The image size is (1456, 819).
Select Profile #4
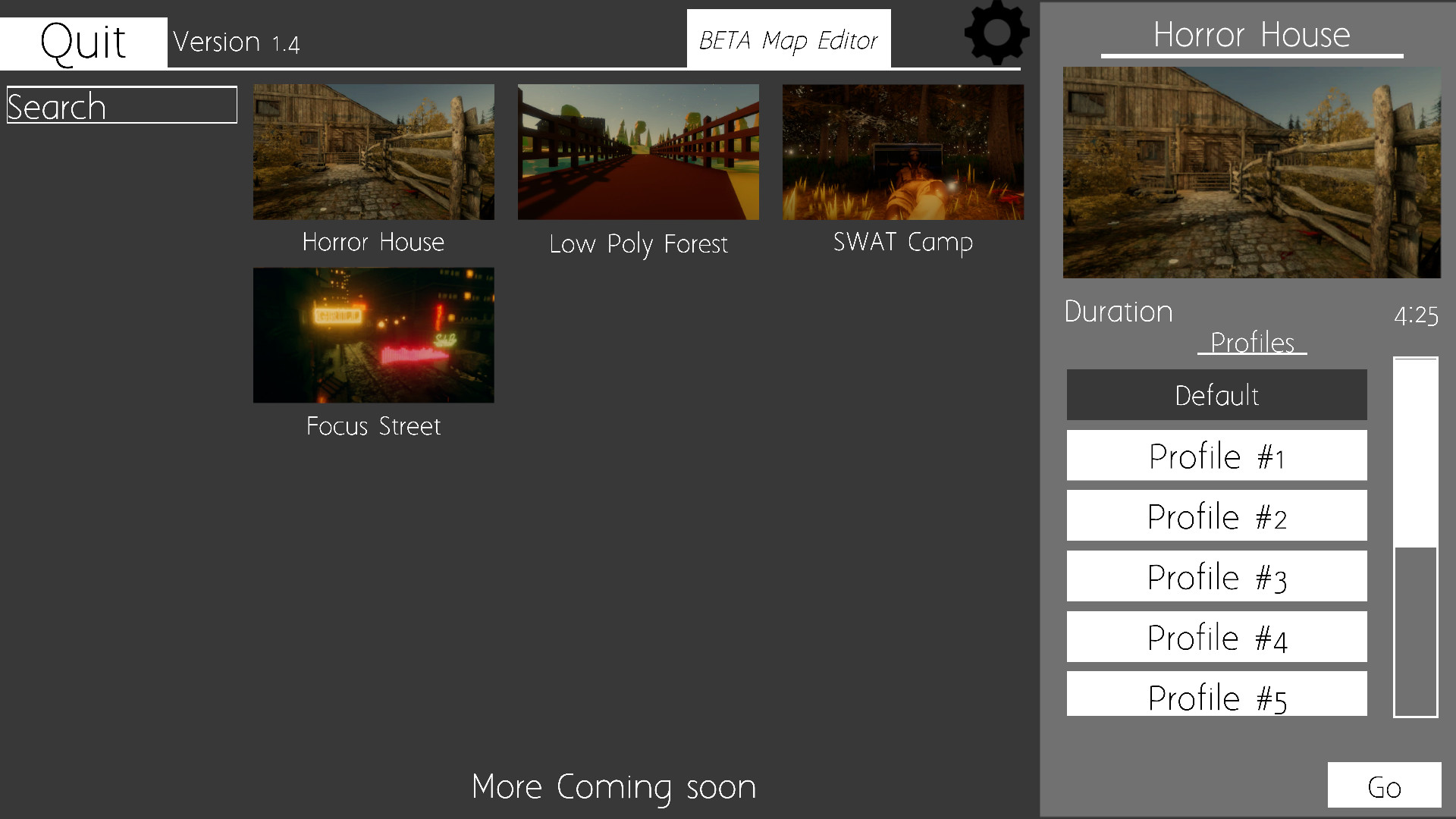click(x=1216, y=636)
